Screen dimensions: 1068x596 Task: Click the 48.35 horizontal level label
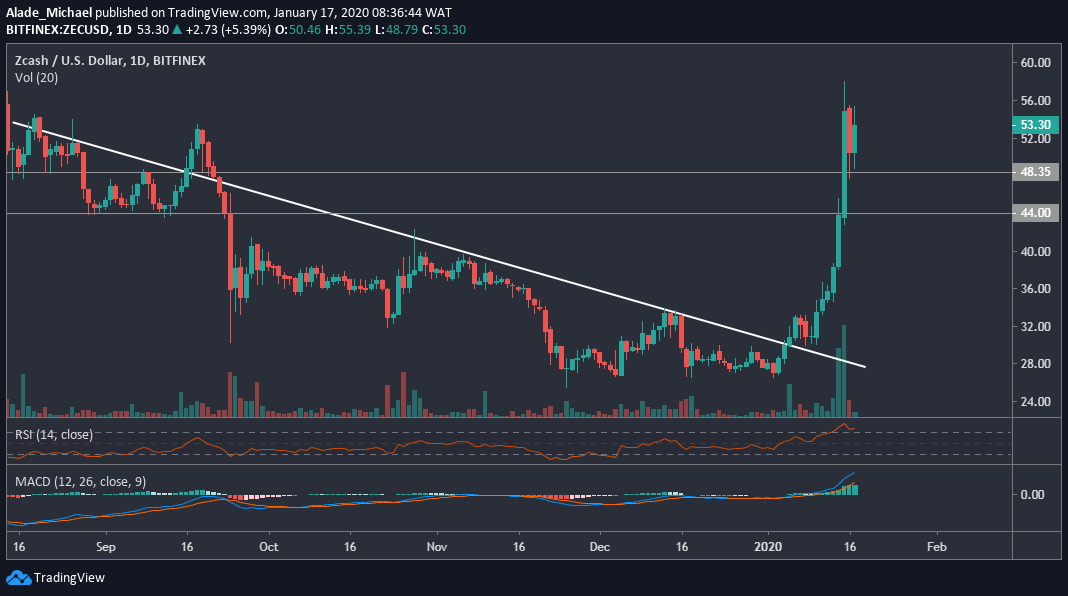[1034, 172]
